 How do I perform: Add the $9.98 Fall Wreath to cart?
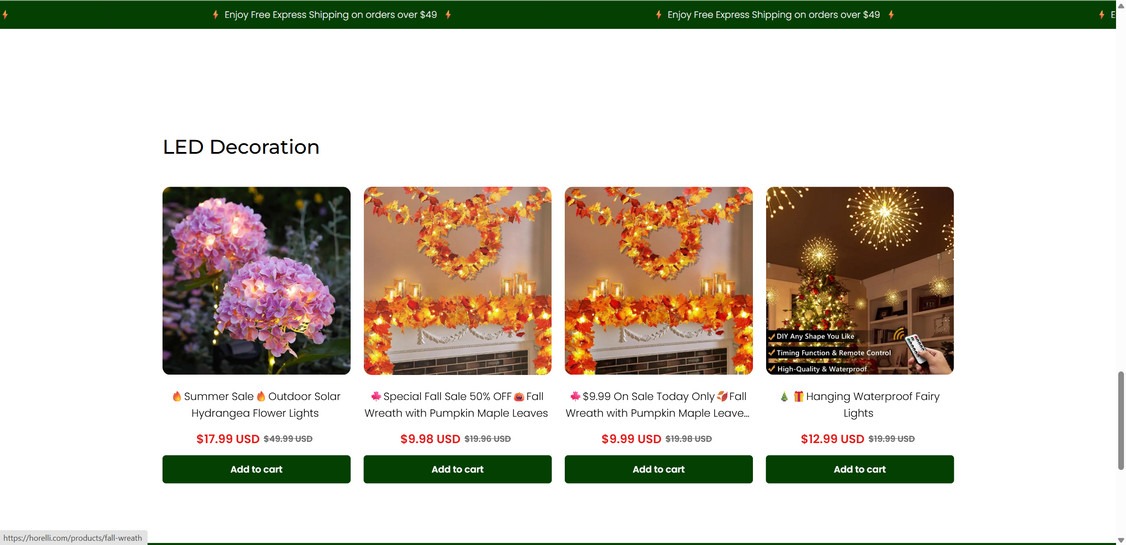coord(457,469)
